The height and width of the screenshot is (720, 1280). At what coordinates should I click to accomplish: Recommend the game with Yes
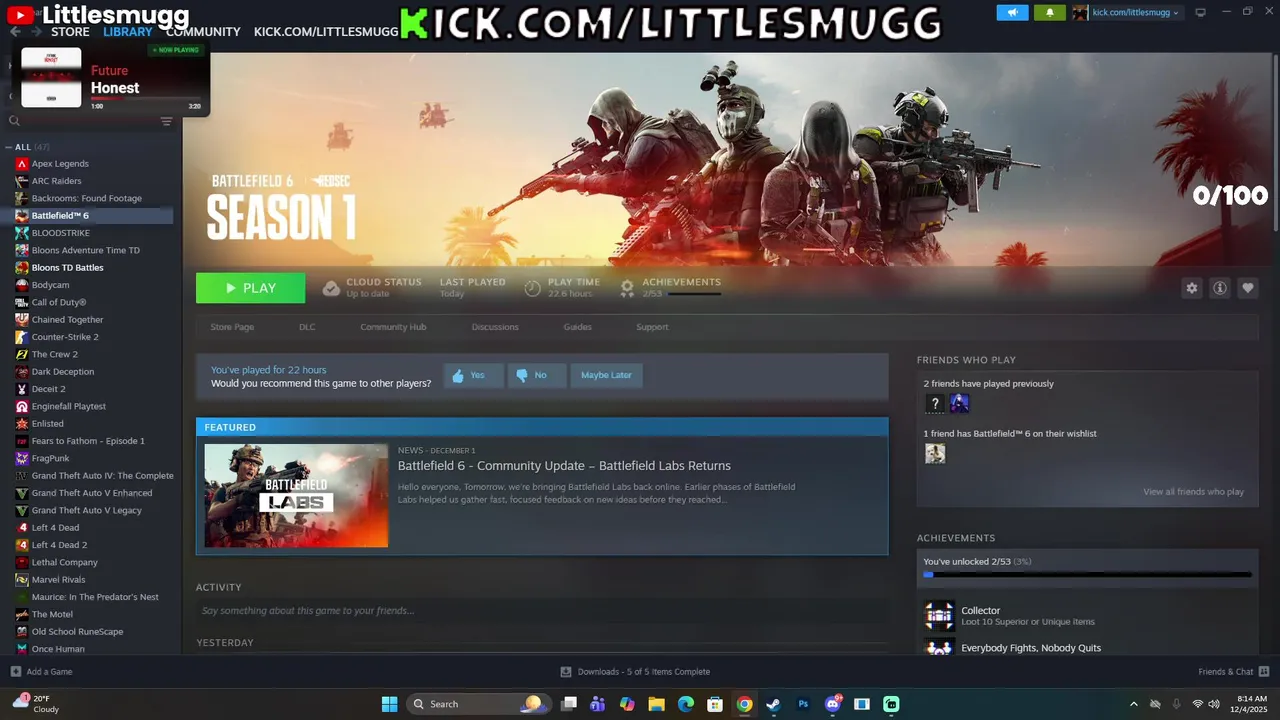(473, 376)
